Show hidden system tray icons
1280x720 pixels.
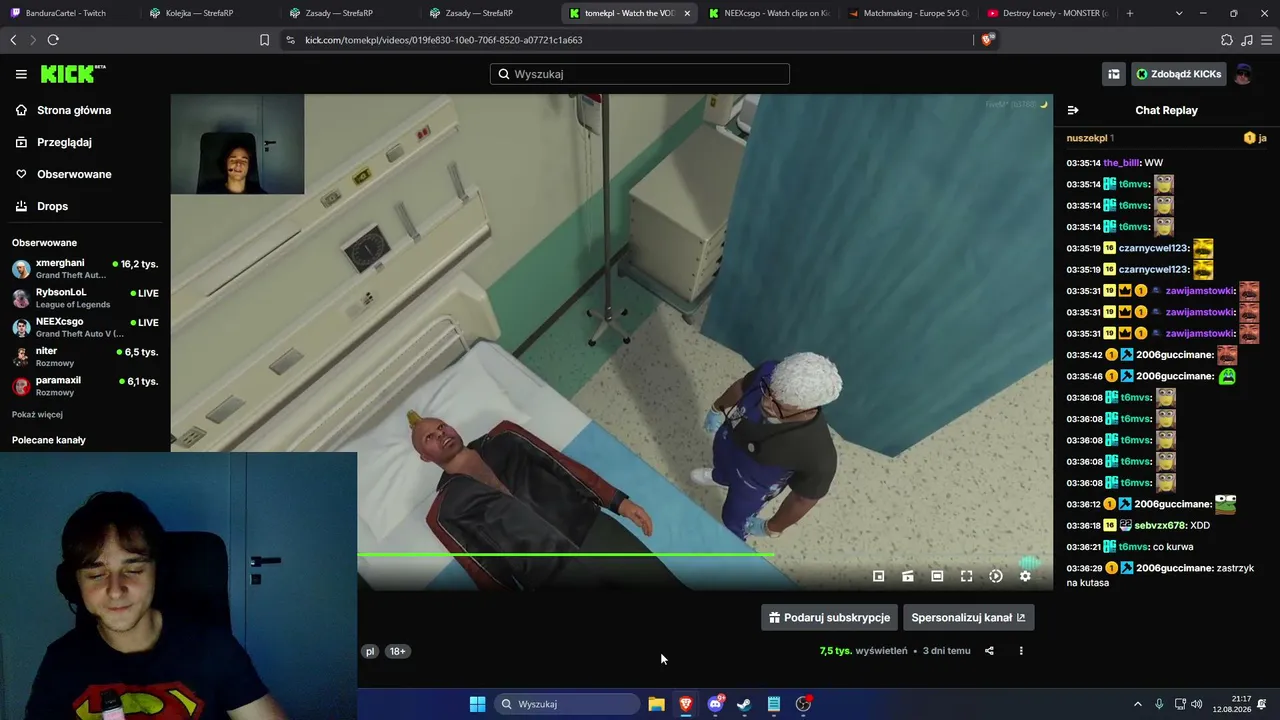[x=1137, y=704]
